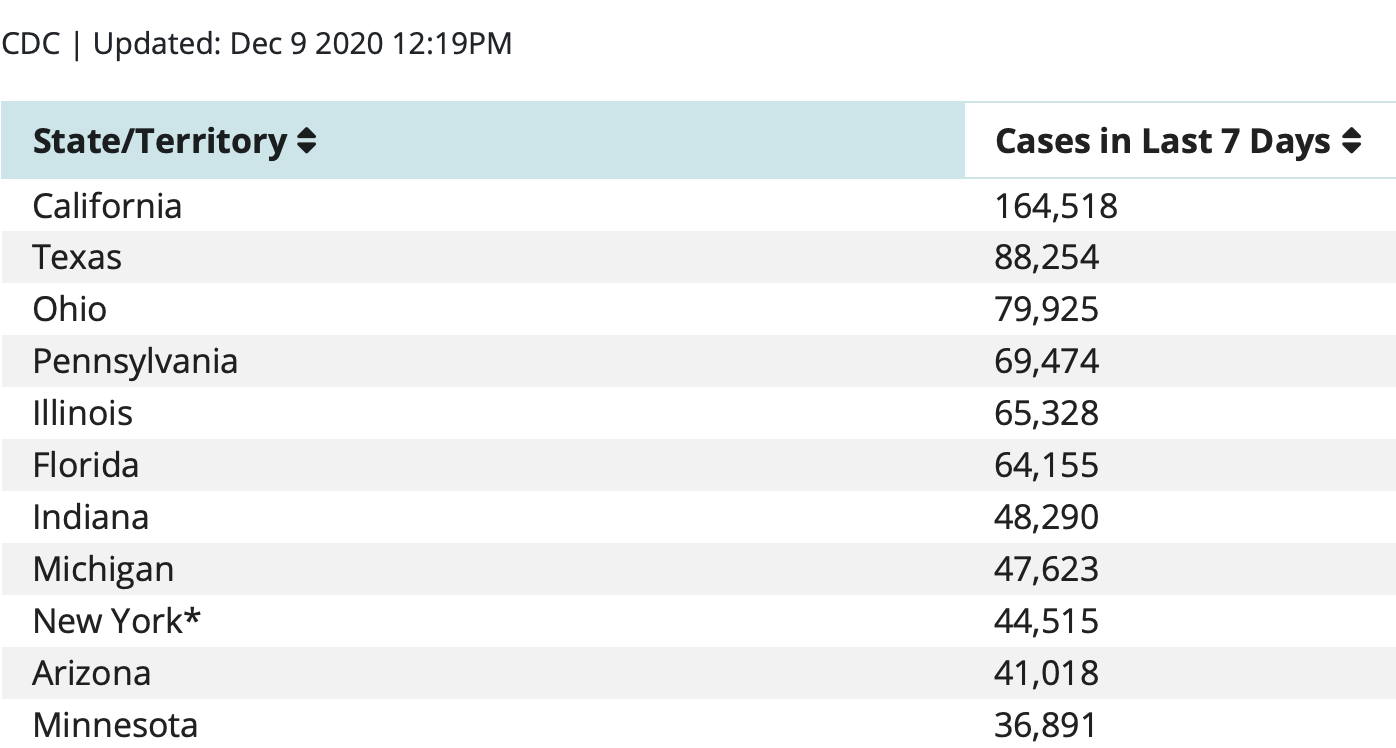Select the Ohio row

698,309
